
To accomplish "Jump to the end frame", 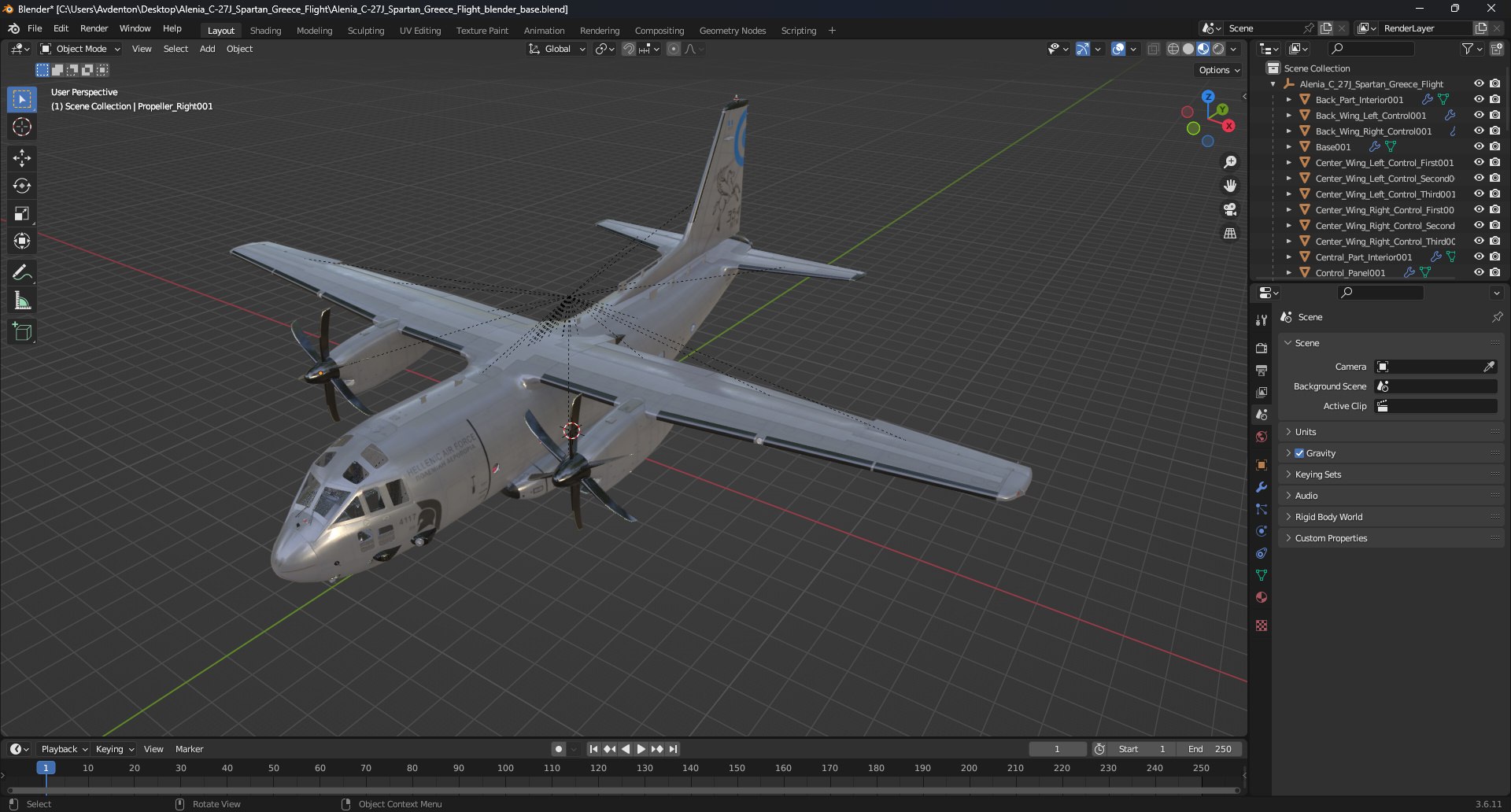I will [673, 749].
